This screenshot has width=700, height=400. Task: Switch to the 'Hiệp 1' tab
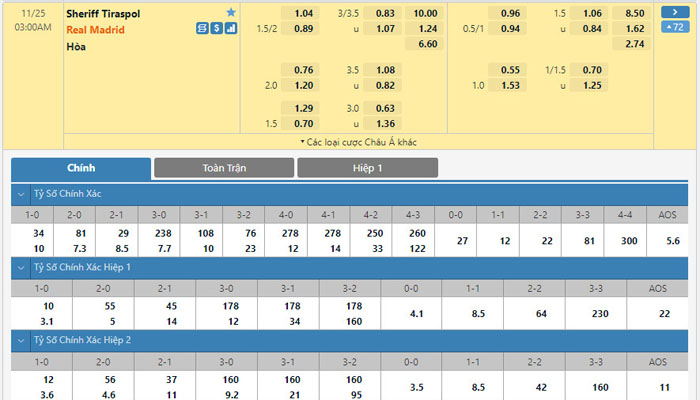pos(367,168)
